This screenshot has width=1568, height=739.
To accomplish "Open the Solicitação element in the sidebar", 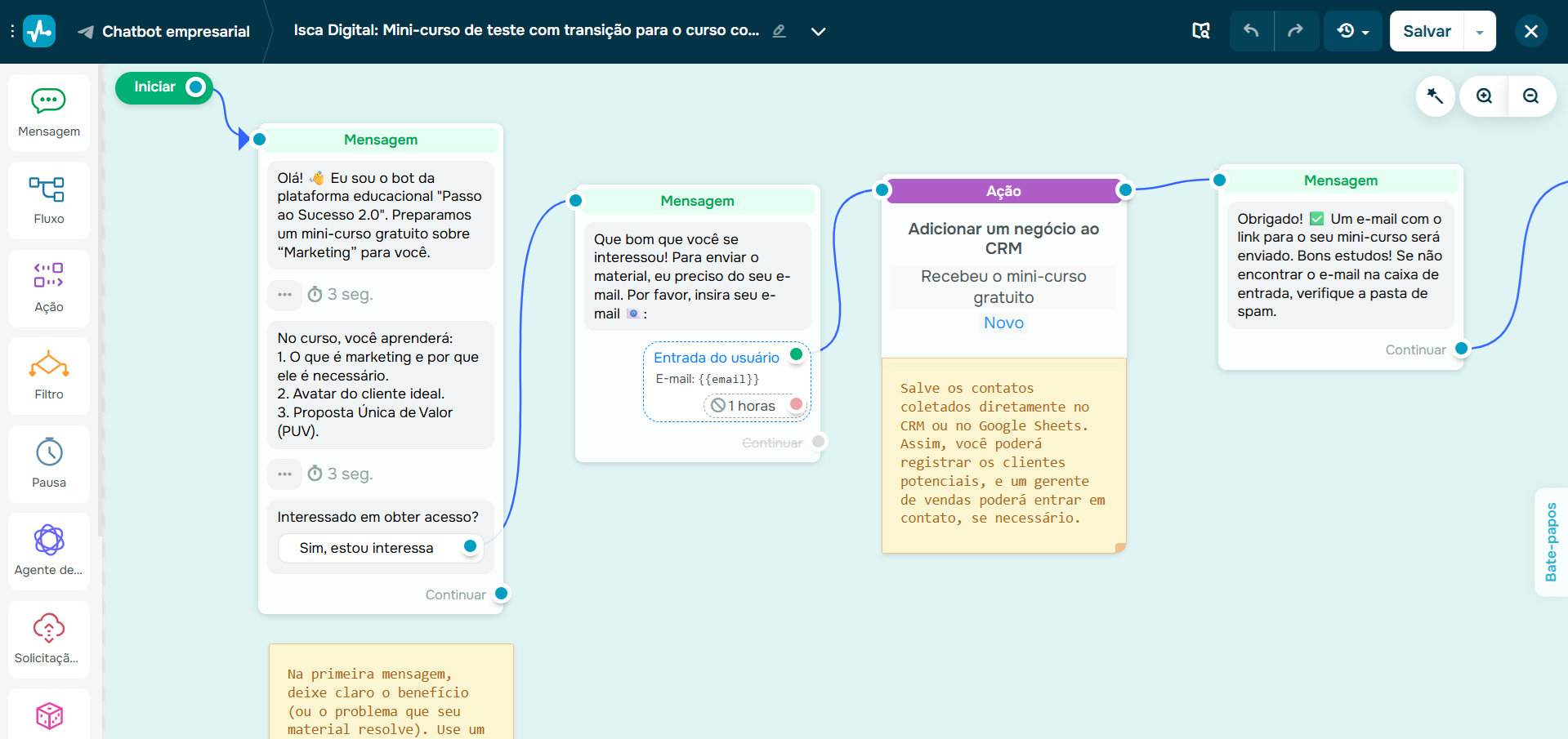I will tap(48, 639).
